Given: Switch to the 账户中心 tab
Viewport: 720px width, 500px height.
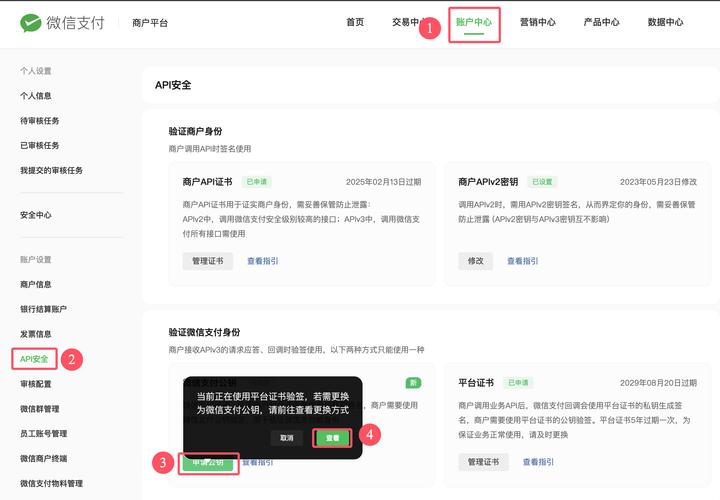Looking at the screenshot, I should tap(474, 22).
